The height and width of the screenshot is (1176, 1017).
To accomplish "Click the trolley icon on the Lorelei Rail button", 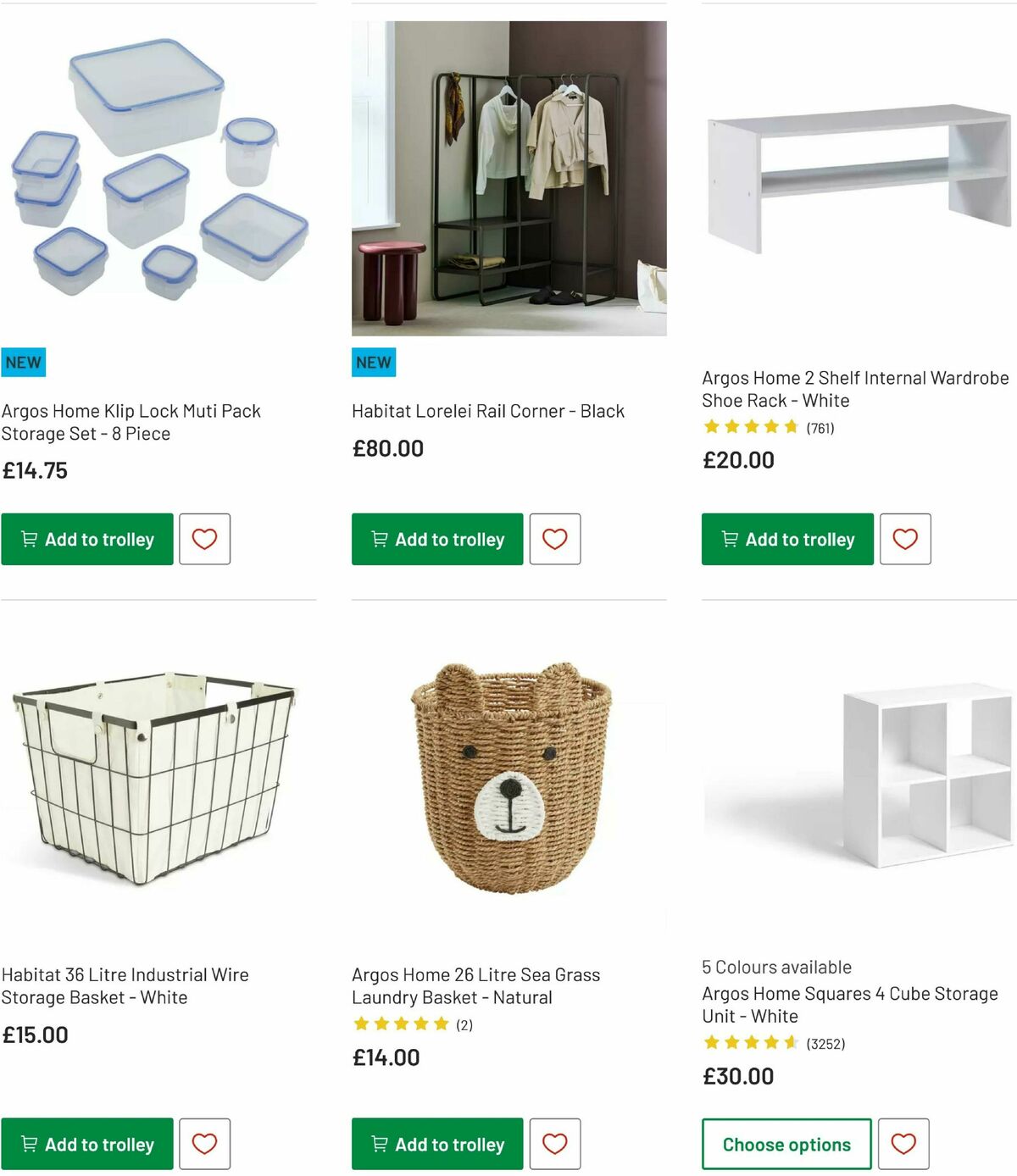I will (x=379, y=539).
